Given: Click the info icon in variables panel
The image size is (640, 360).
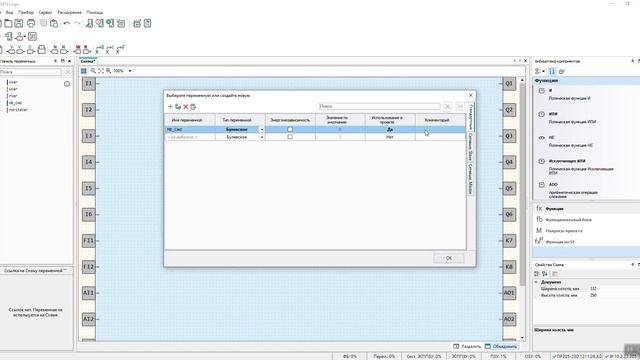Looking at the screenshot, I should (67, 84).
